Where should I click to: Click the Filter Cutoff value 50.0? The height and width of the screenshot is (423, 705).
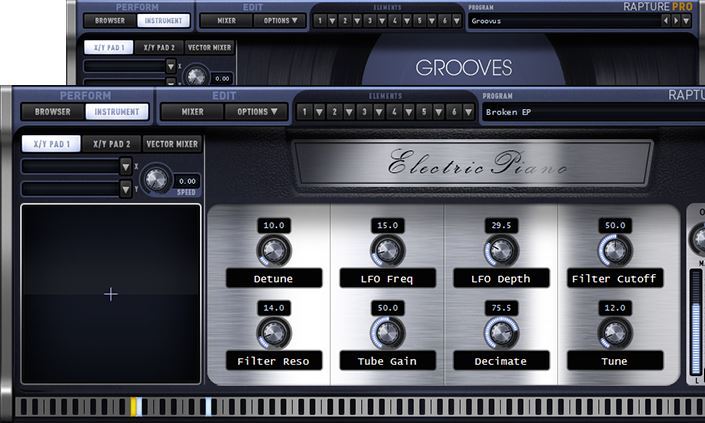[615, 225]
